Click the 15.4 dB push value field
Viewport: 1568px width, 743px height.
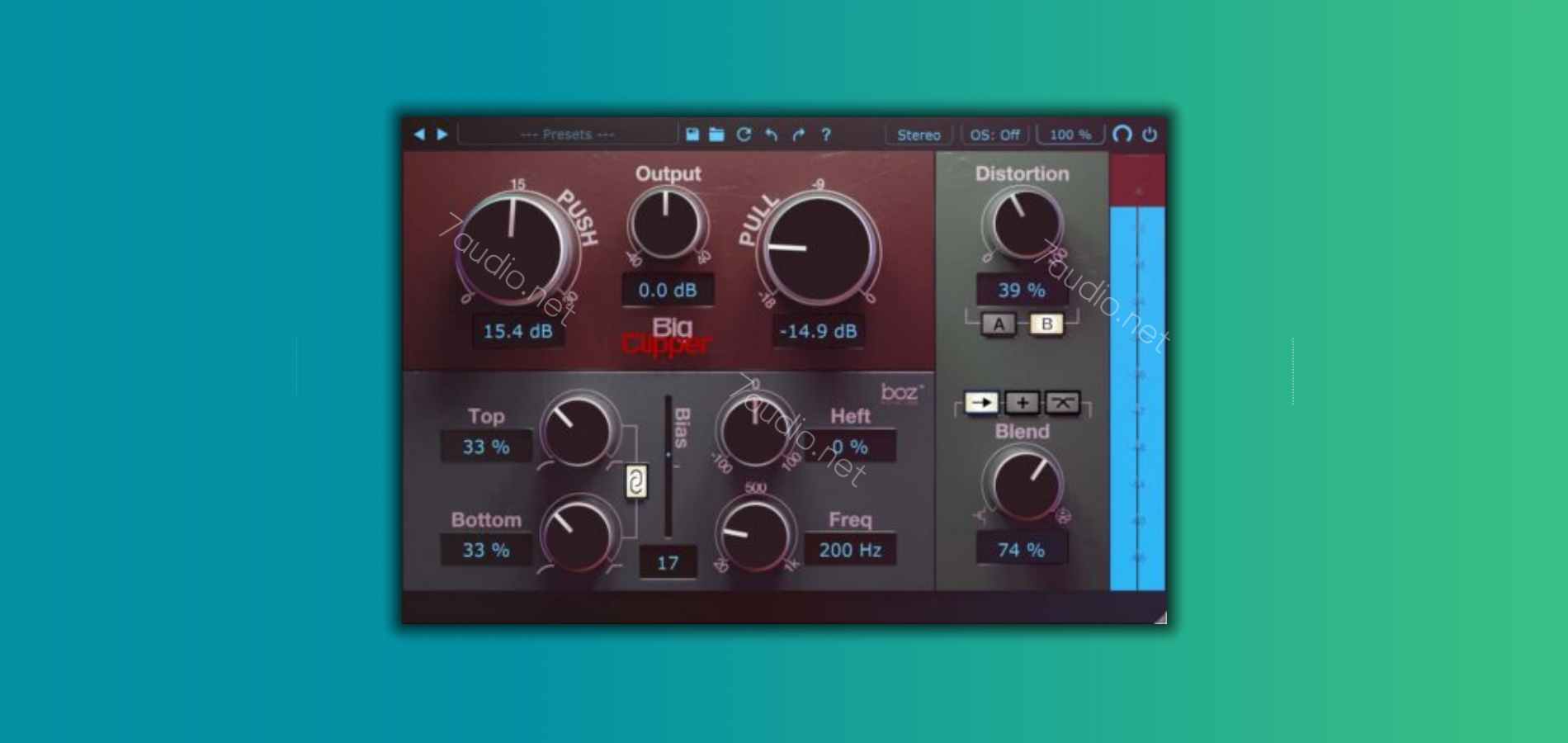click(x=517, y=331)
